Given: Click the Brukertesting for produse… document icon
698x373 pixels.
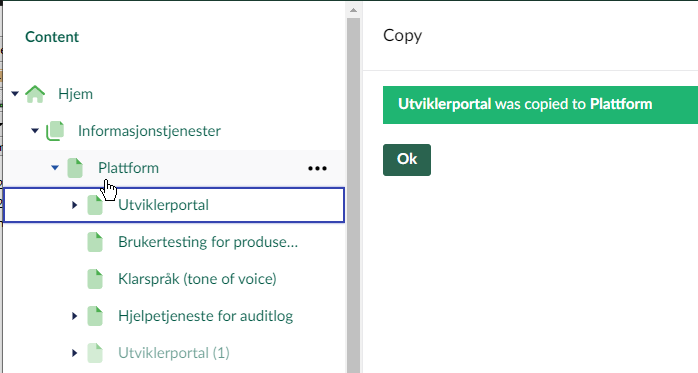Looking at the screenshot, I should [95, 242].
